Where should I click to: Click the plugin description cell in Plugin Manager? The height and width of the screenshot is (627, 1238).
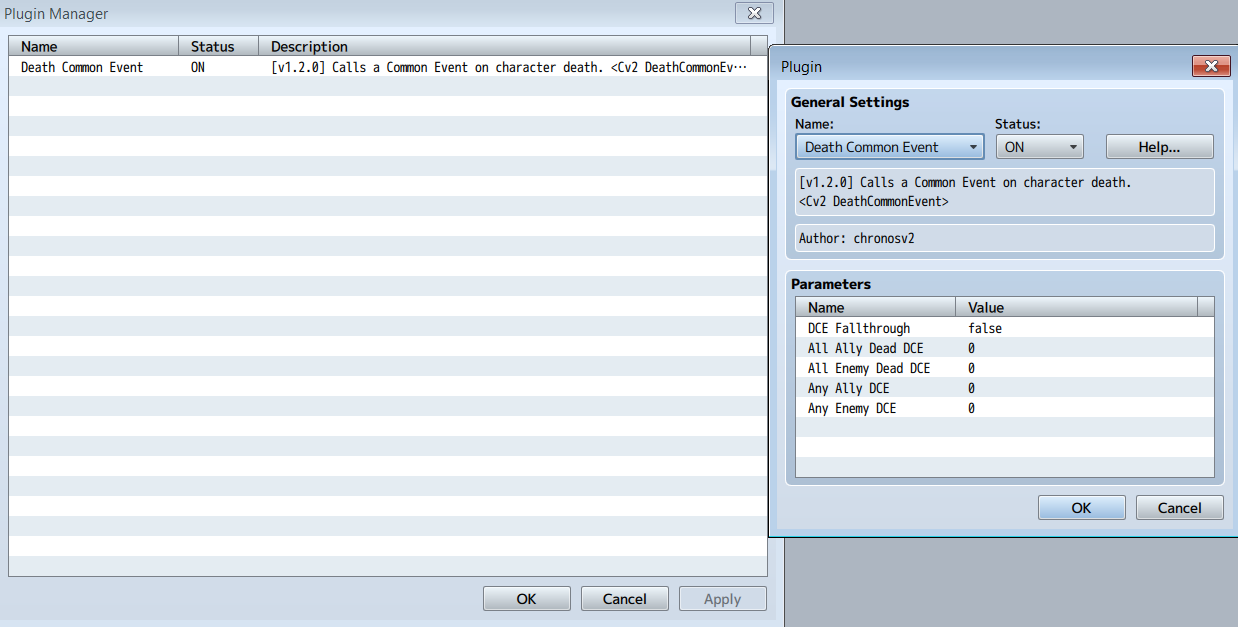509,67
